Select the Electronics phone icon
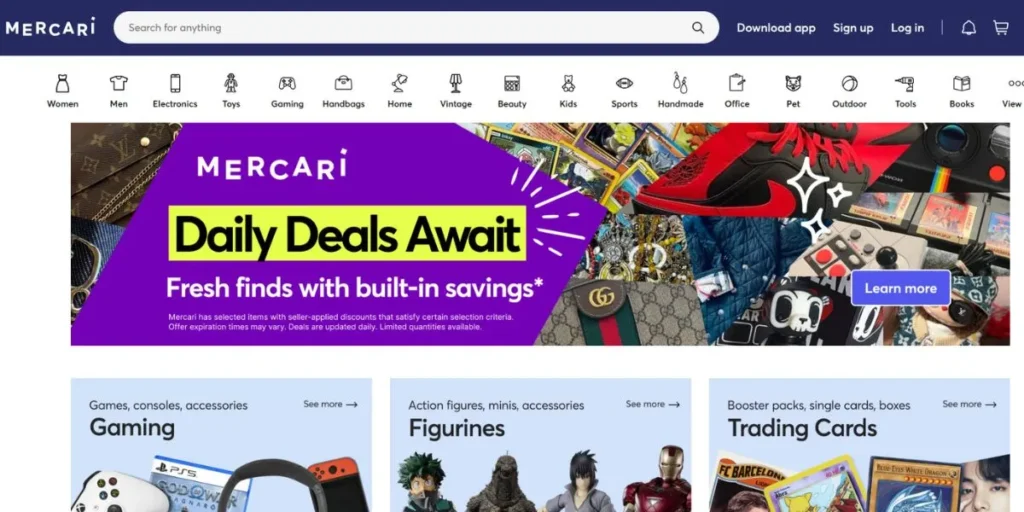1024x512 pixels. [175, 84]
